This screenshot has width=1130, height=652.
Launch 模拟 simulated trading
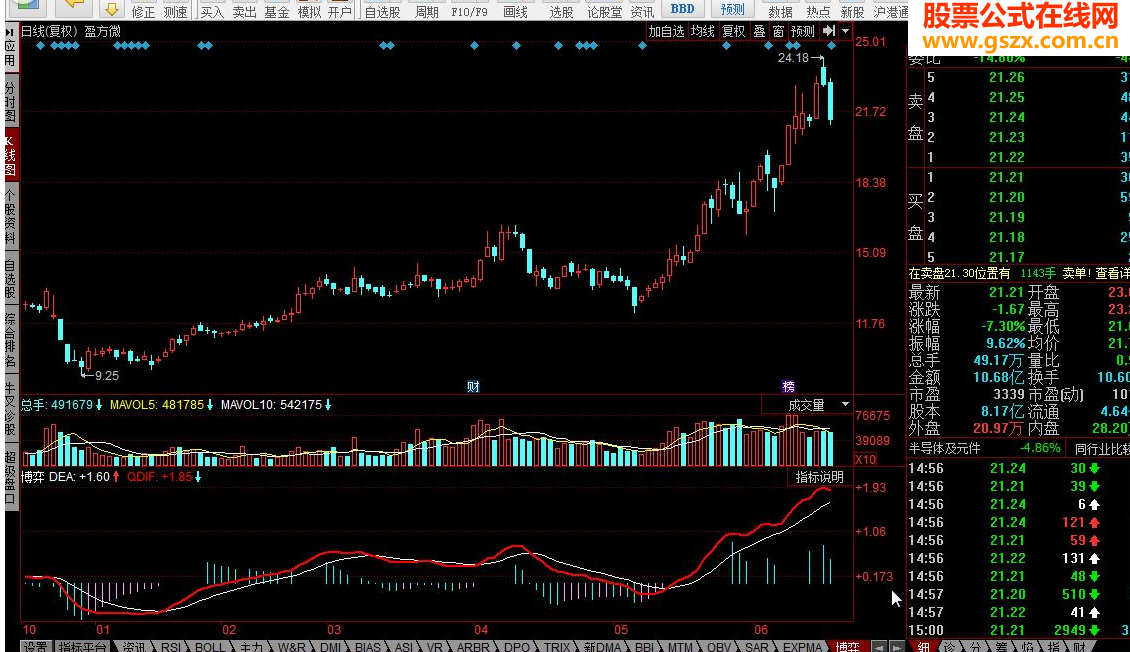click(309, 9)
